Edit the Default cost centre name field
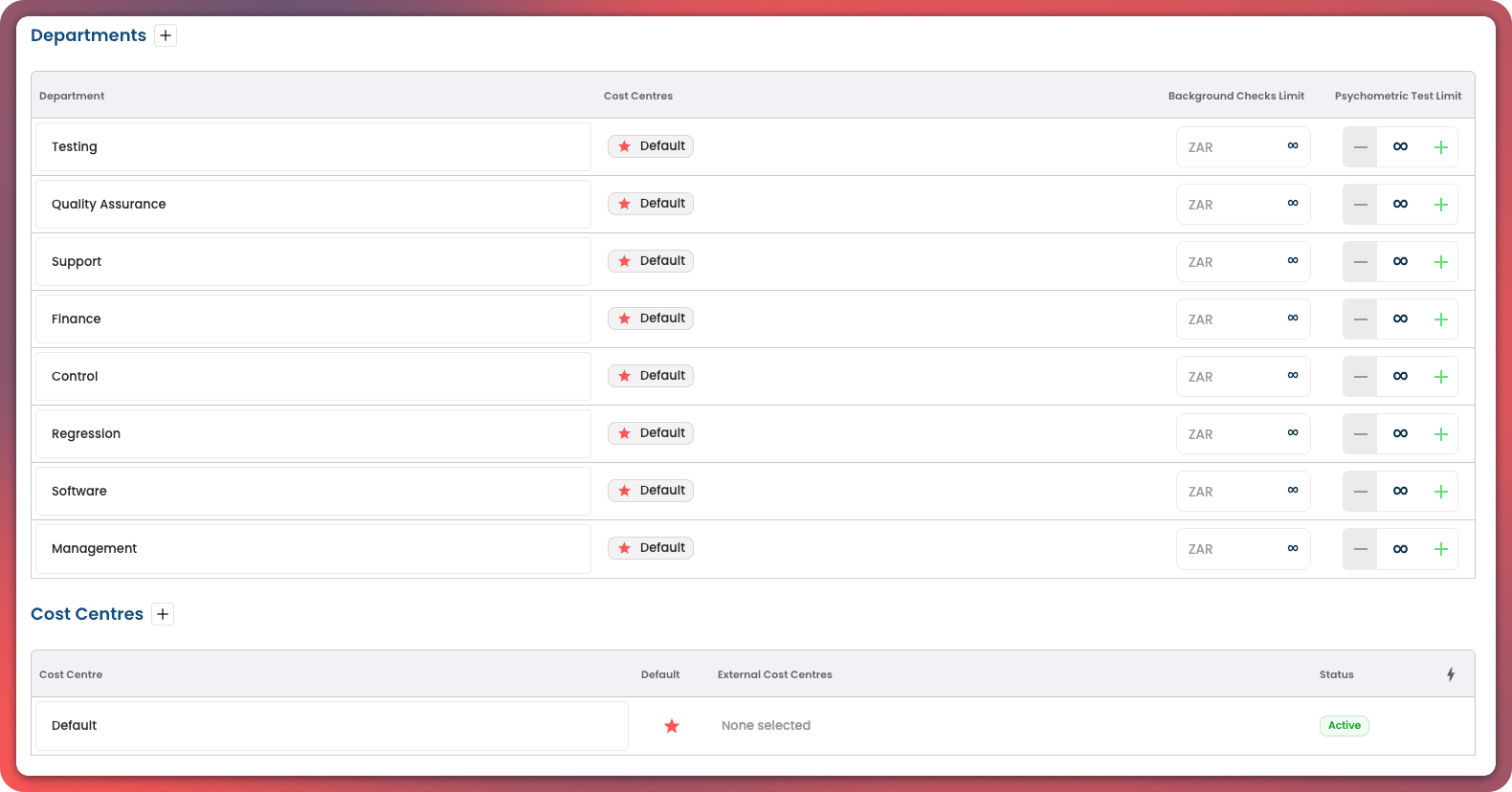 [x=331, y=726]
